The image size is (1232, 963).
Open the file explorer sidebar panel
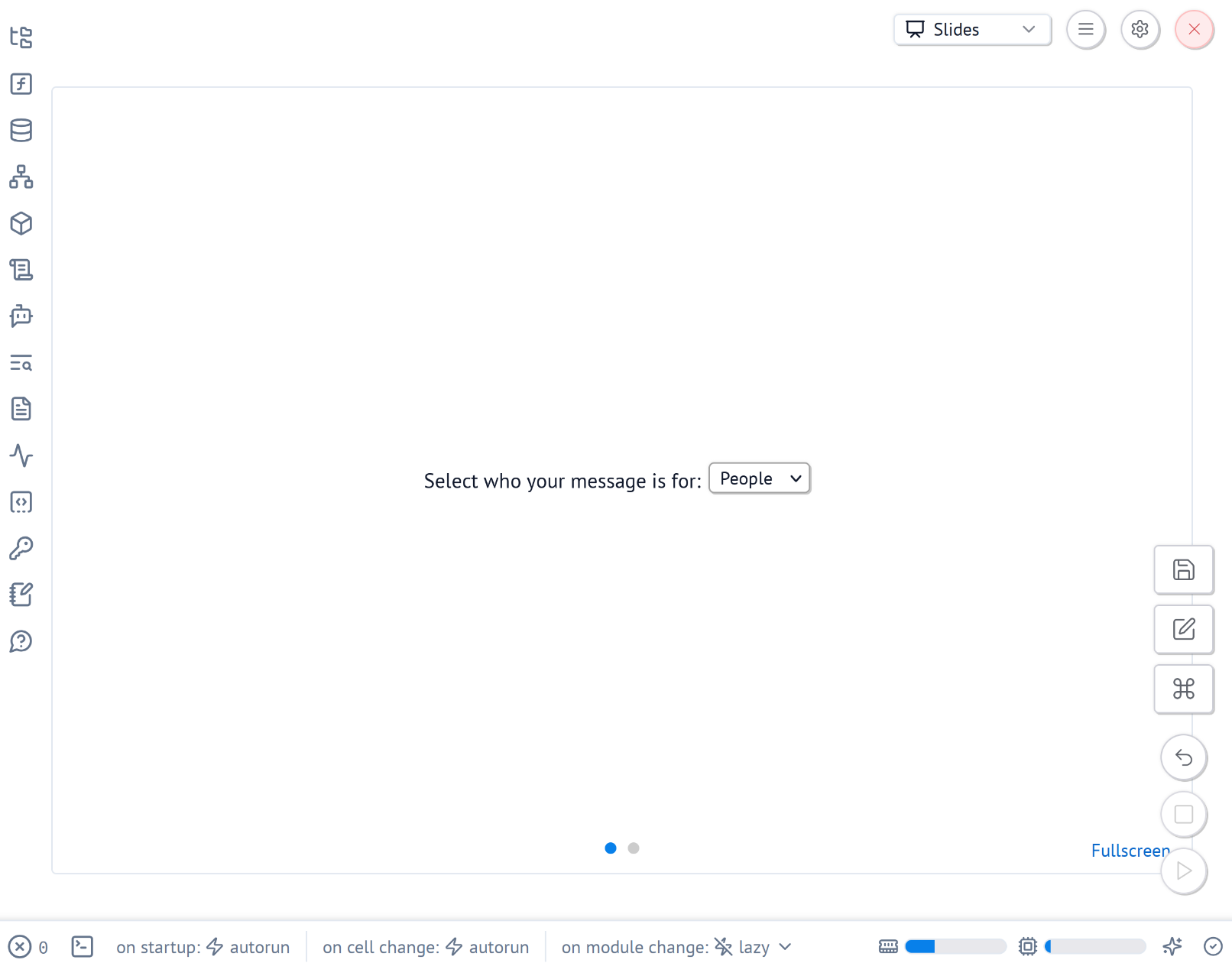(21, 37)
